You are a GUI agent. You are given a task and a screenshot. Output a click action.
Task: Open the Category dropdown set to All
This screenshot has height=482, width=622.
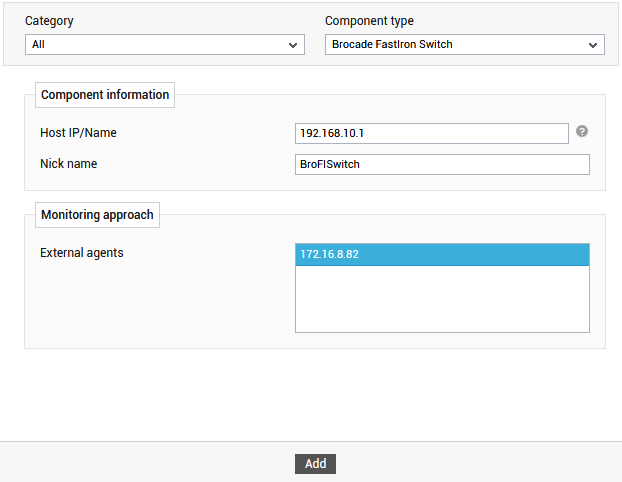click(x=165, y=44)
